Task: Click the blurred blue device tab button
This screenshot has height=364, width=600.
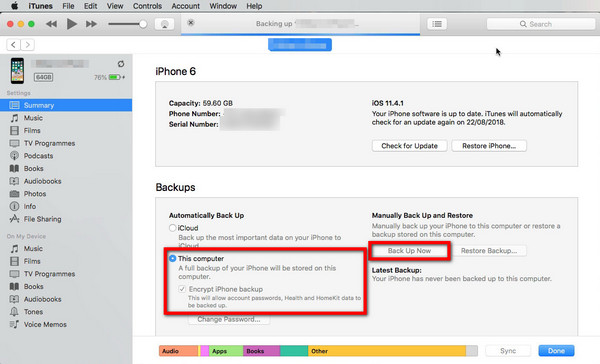Action: tap(300, 45)
